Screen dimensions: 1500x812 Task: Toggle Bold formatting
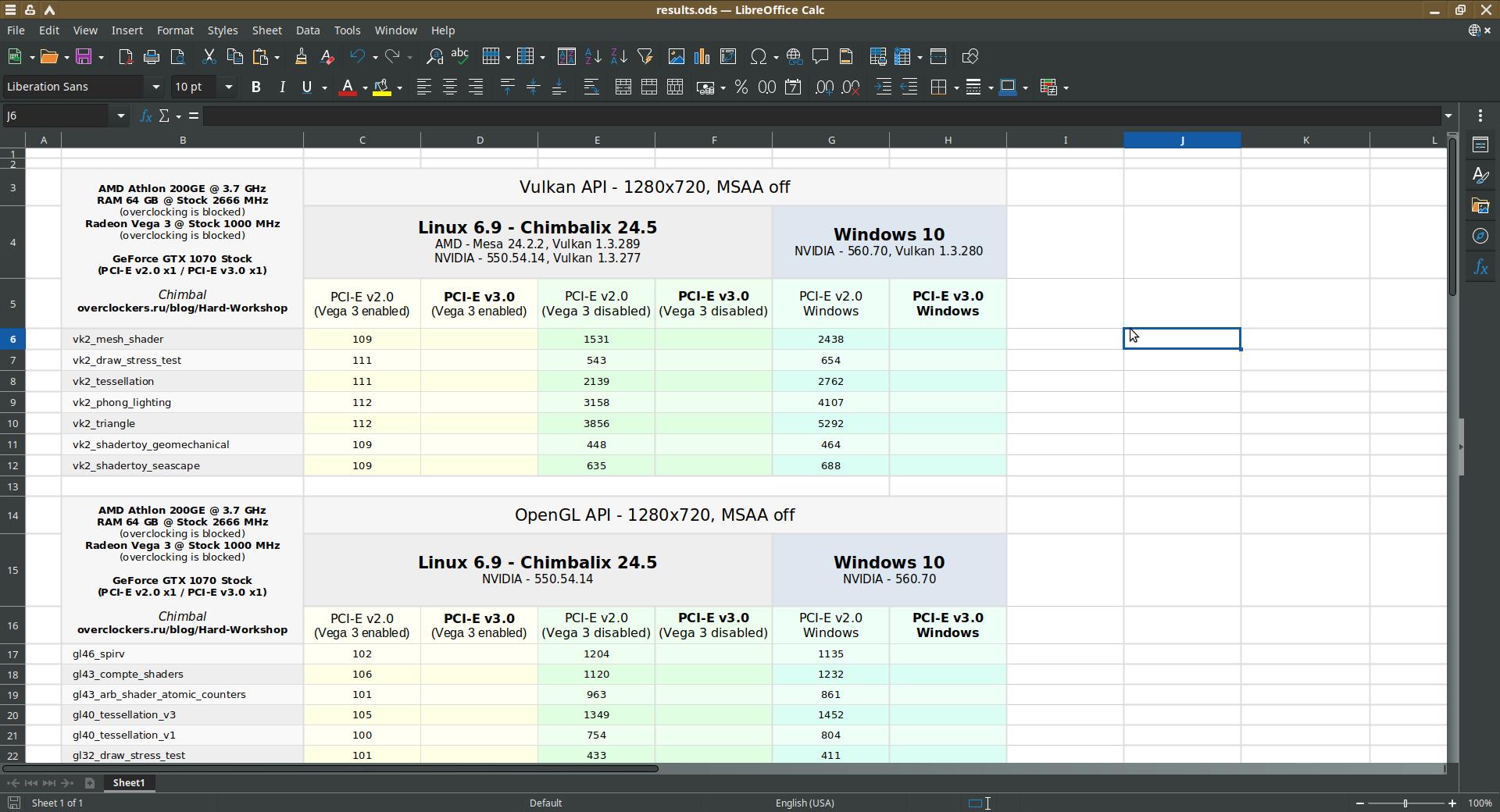coord(255,87)
